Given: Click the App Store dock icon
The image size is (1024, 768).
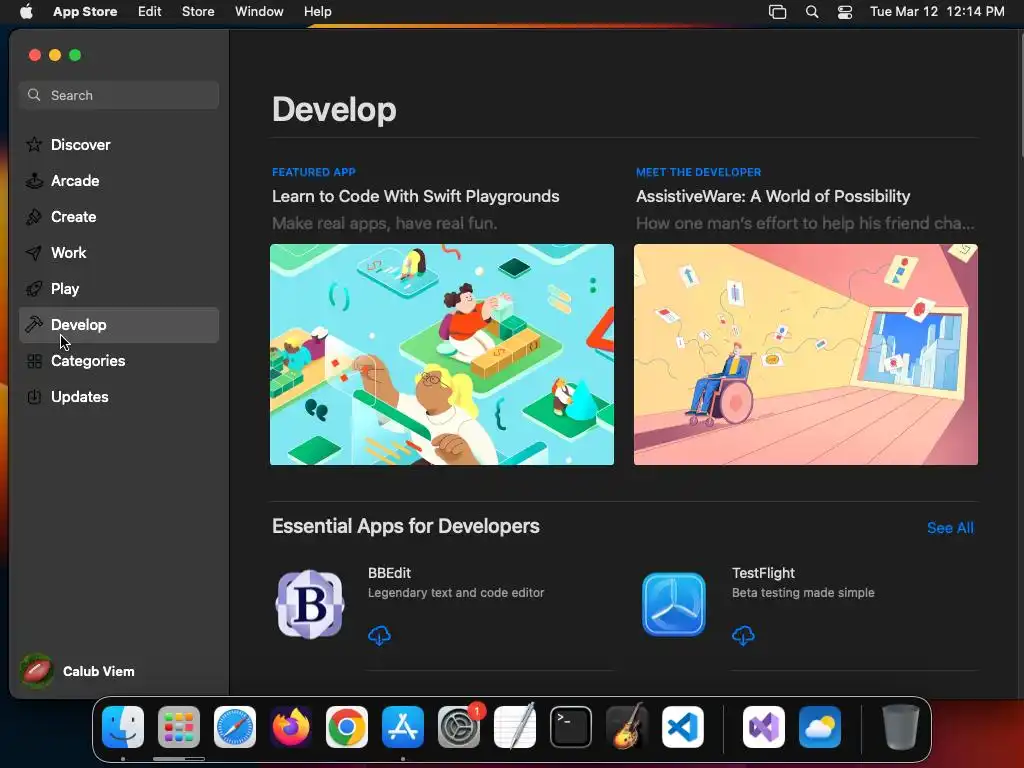Looking at the screenshot, I should [403, 727].
